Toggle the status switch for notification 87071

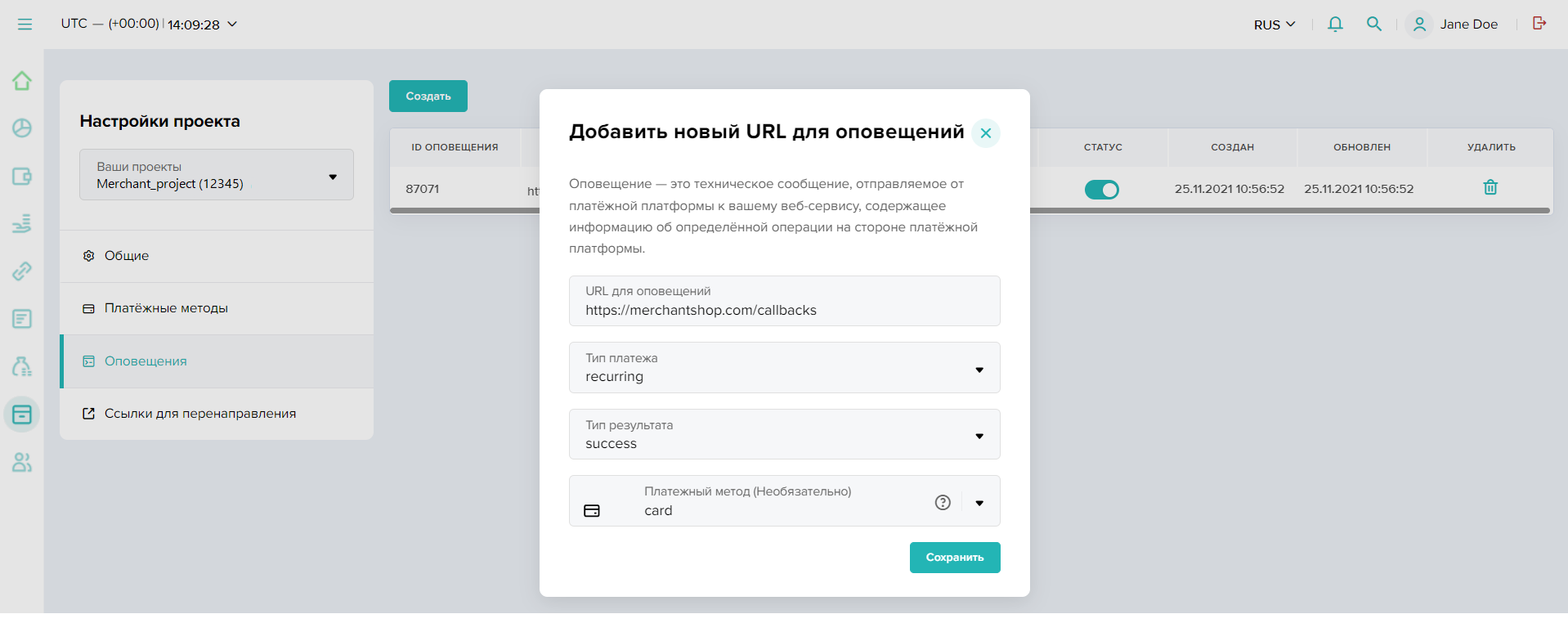(1101, 190)
